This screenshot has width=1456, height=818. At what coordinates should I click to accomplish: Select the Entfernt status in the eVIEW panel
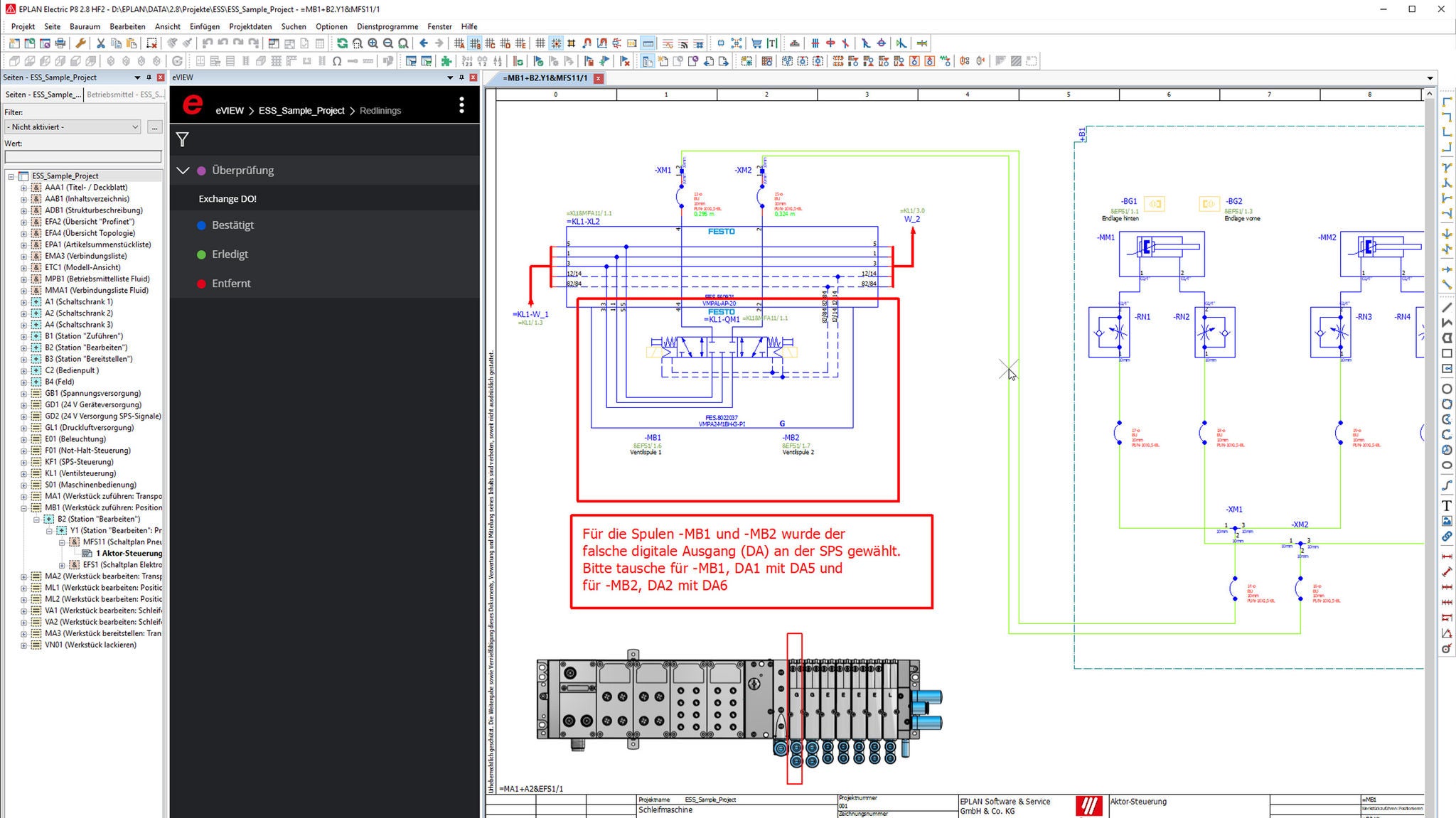(230, 283)
